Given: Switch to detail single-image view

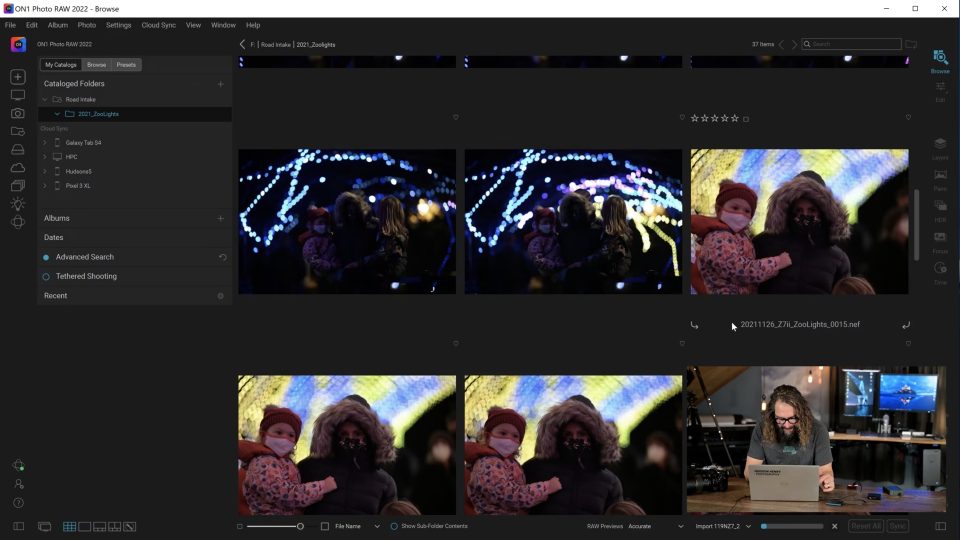Looking at the screenshot, I should (x=84, y=527).
